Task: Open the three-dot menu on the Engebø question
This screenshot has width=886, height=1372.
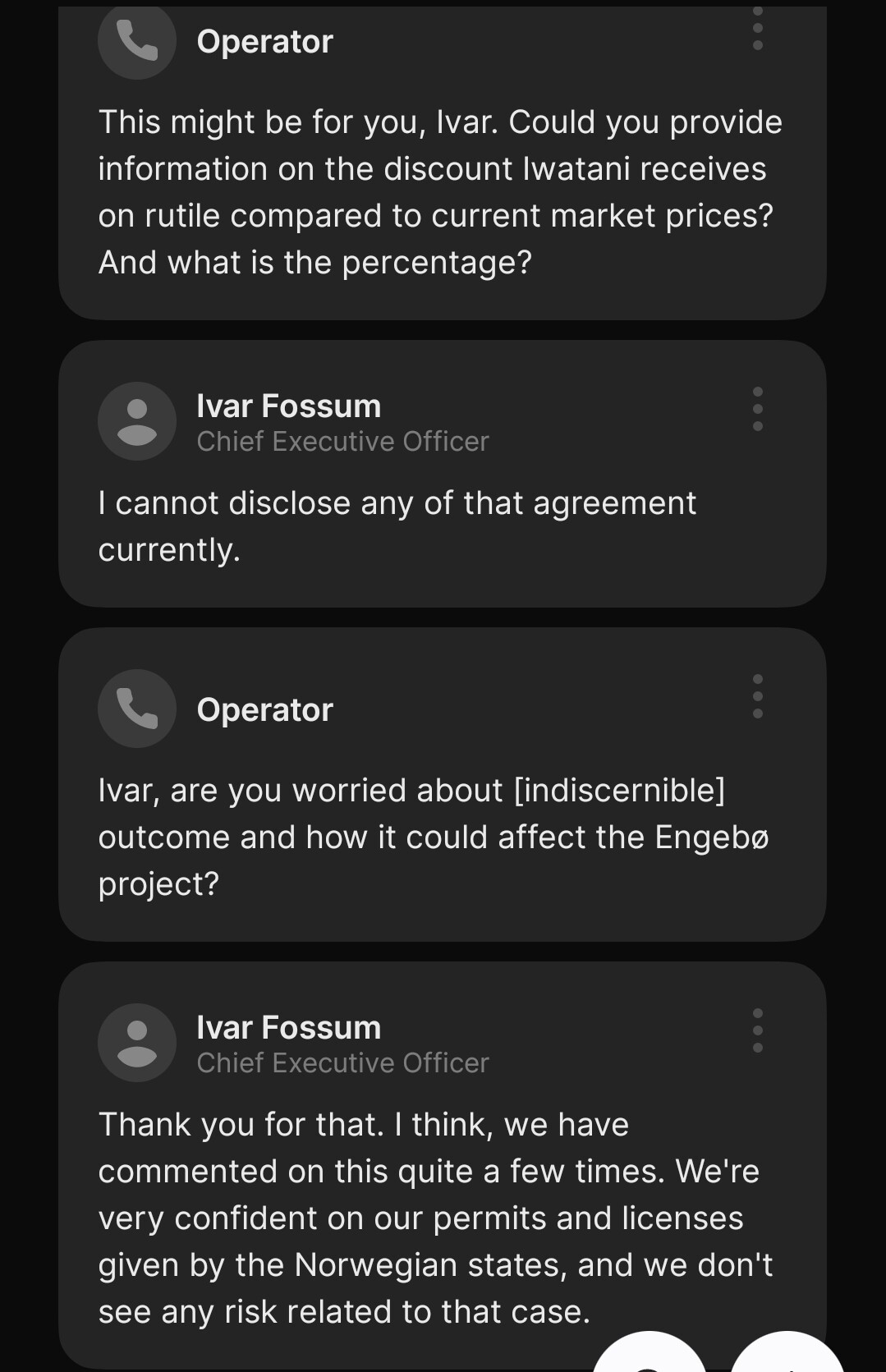Action: (757, 696)
